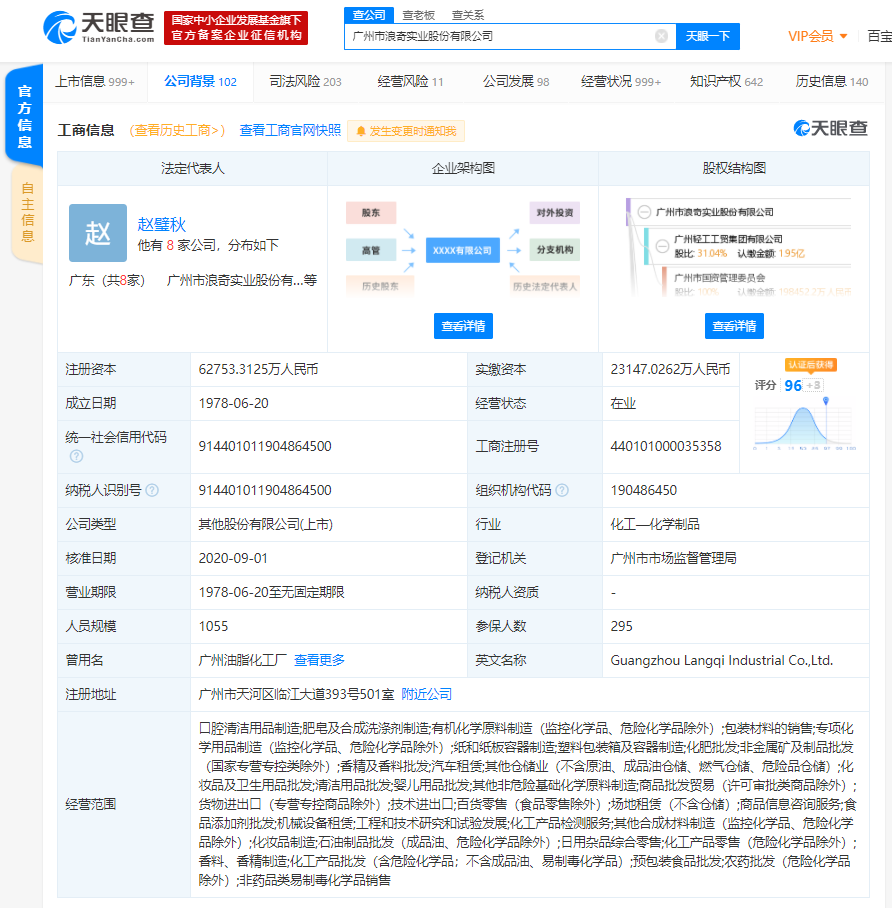892x908 pixels.
Task: Open the 上市信息 tab
Action: point(95,82)
